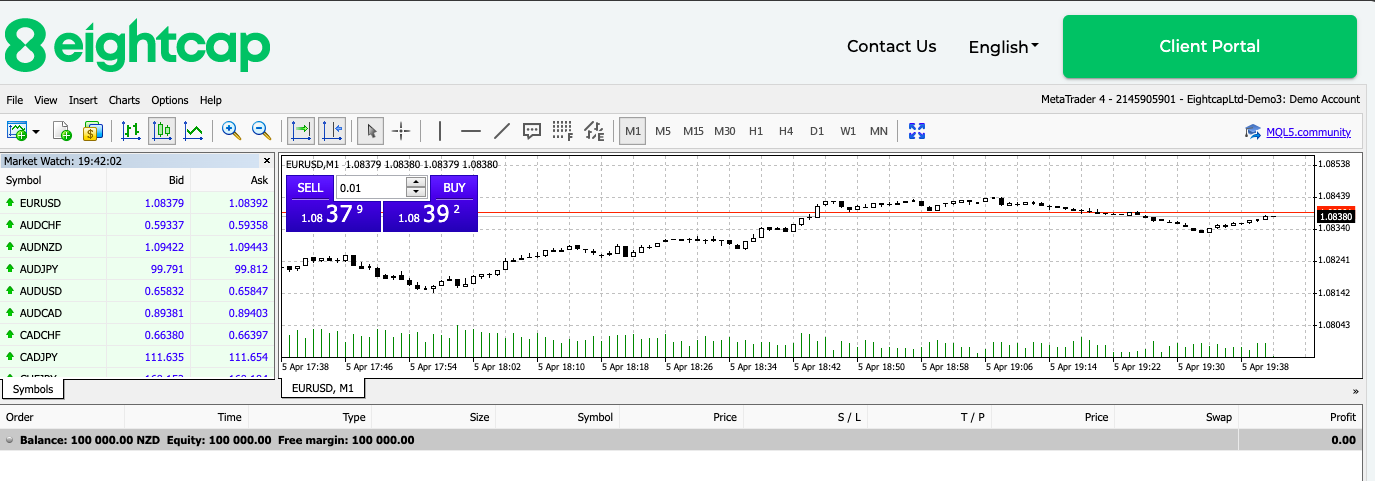Expand the new chart dropdown arrow
1375x481 pixels.
(x=36, y=131)
